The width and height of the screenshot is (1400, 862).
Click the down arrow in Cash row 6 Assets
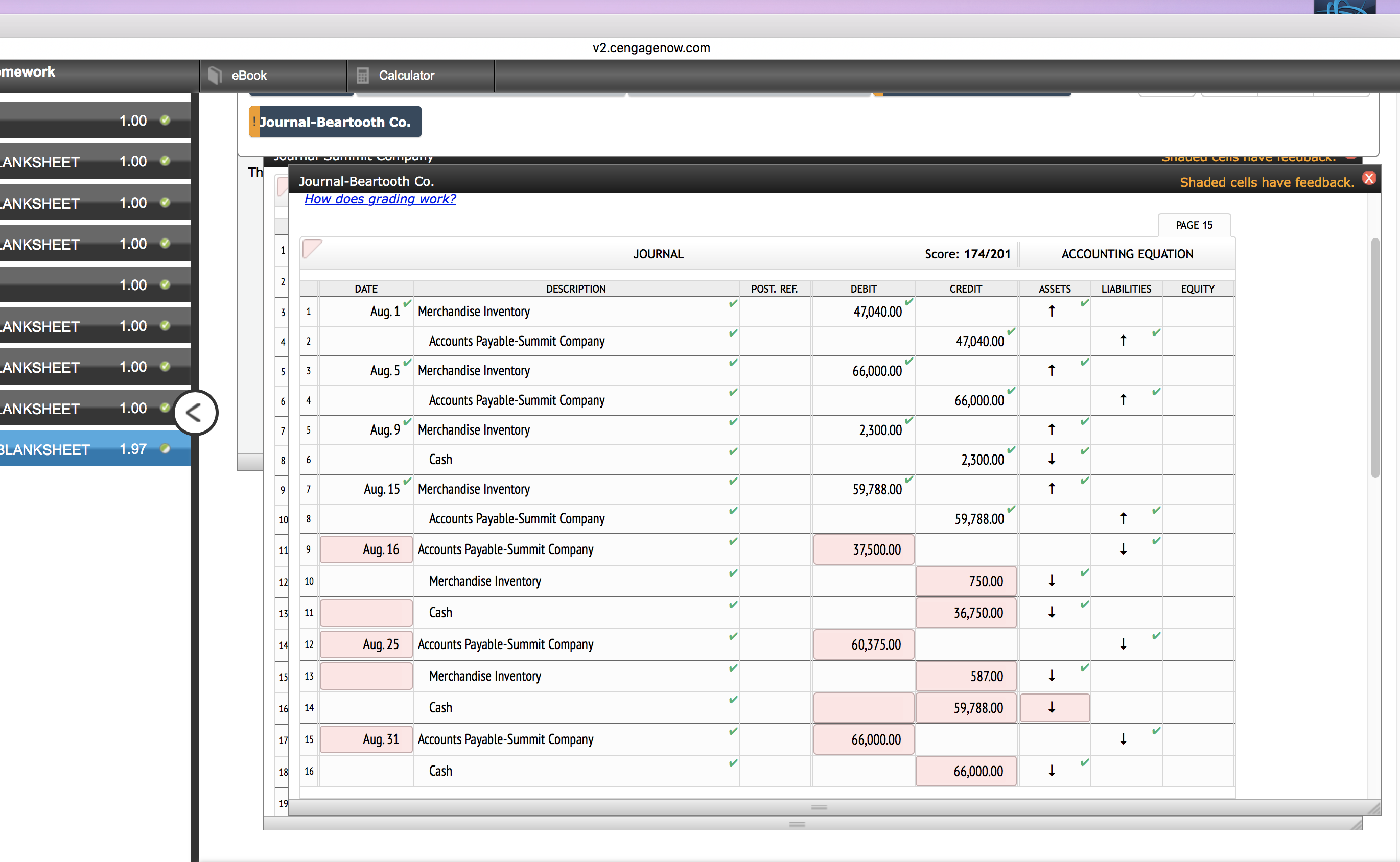[1051, 460]
